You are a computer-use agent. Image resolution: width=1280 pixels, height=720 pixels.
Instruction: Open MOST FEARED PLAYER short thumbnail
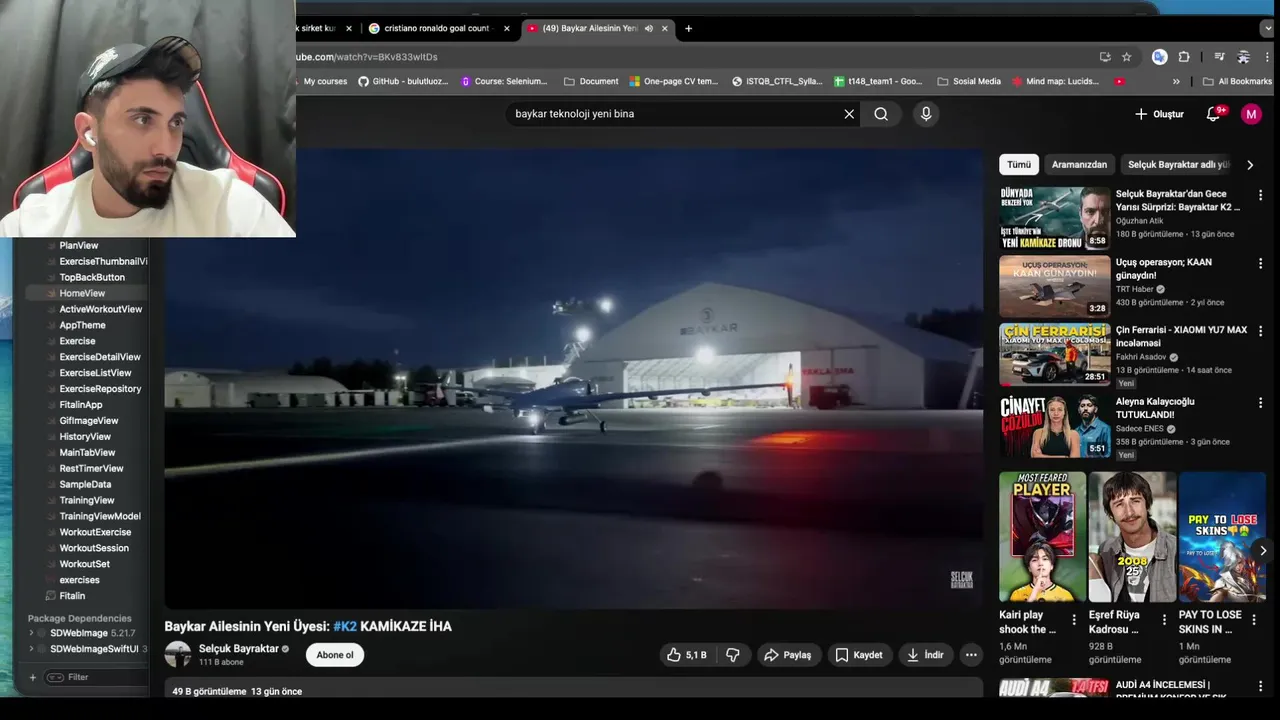[1042, 537]
